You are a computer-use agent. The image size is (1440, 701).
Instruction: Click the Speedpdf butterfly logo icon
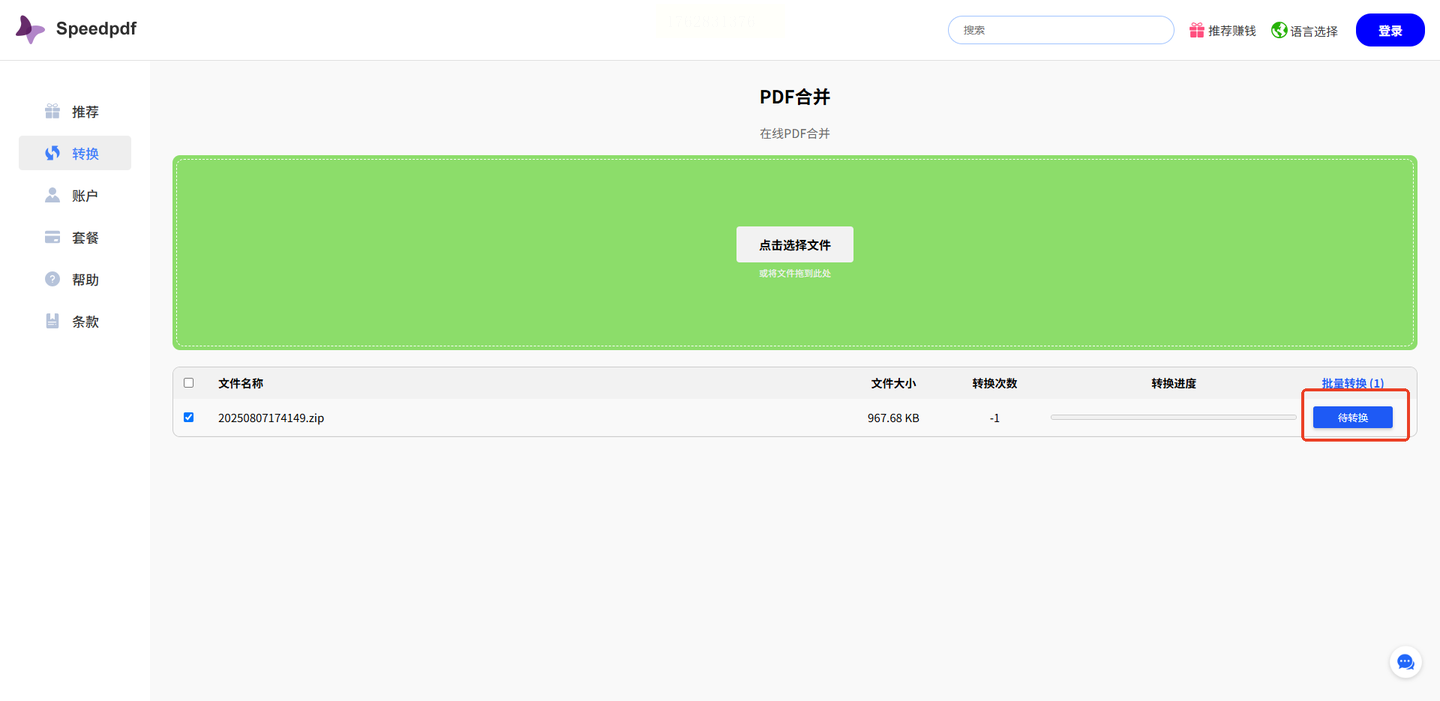click(x=30, y=30)
